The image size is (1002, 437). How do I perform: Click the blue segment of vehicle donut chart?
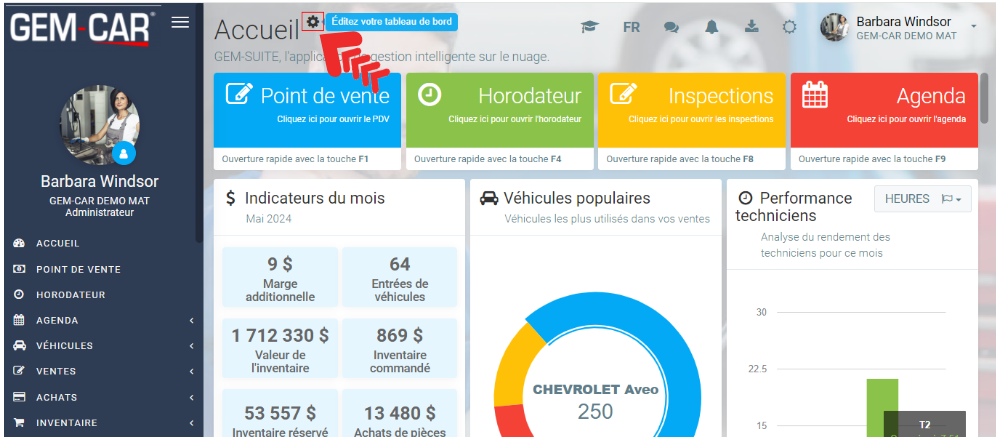tap(640, 330)
